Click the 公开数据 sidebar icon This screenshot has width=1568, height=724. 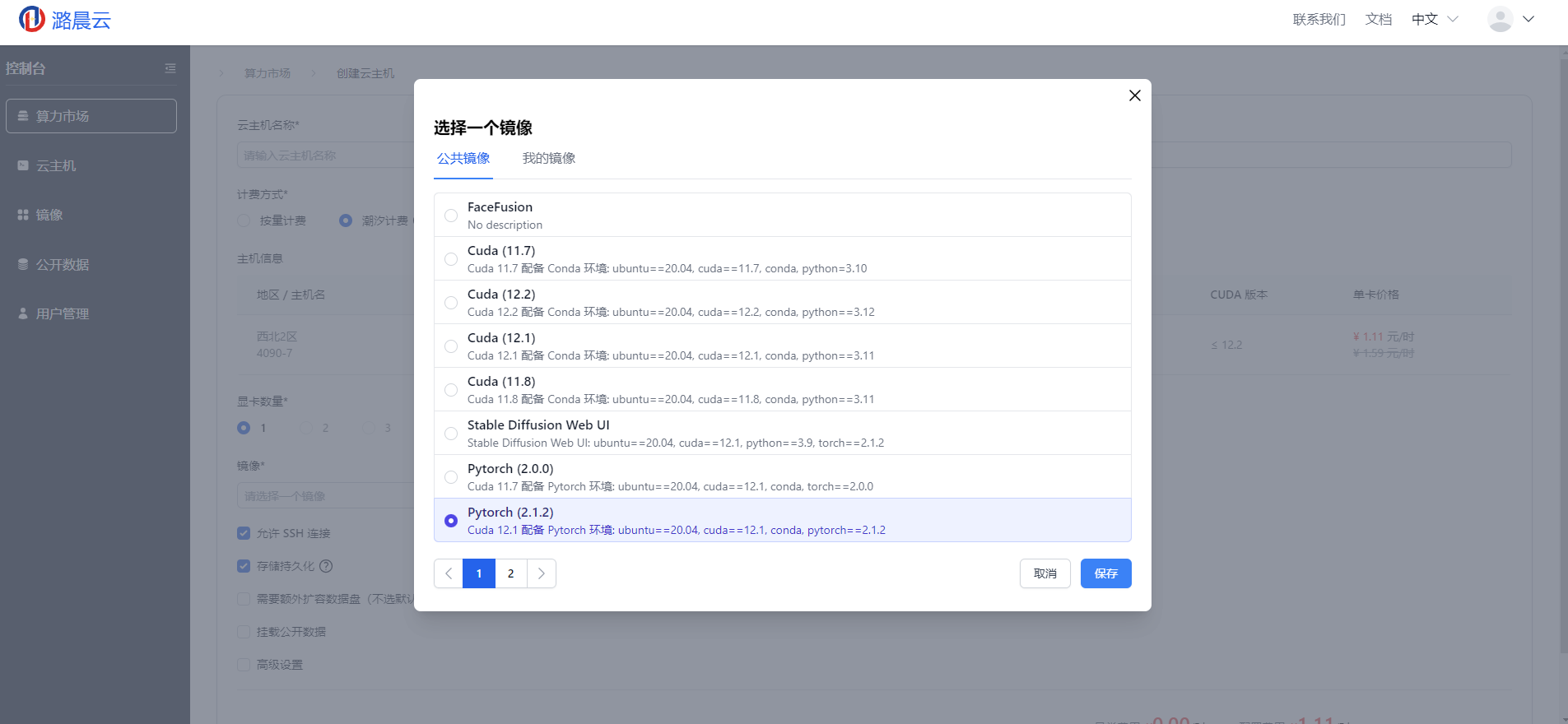23,264
